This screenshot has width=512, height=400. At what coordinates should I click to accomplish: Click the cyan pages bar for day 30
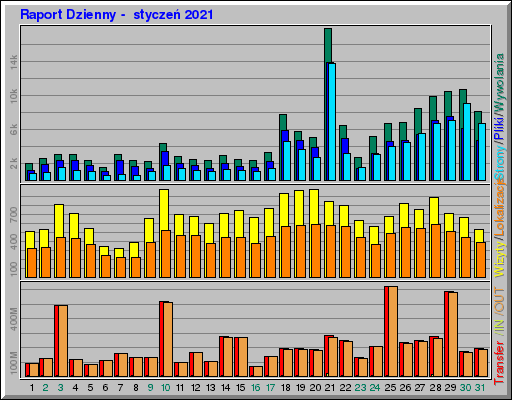(467, 142)
